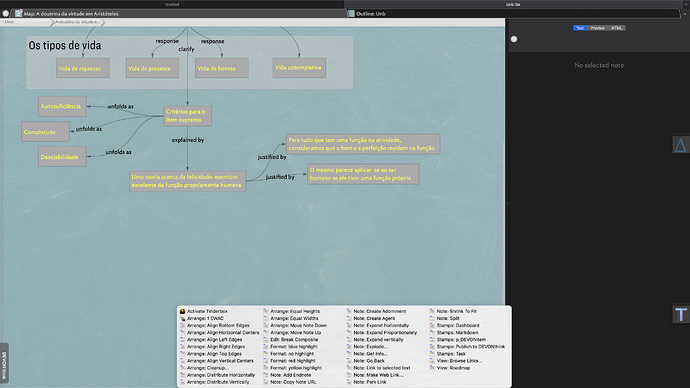Click the blue T text icon
This screenshot has width=690, height=388.
tap(680, 315)
